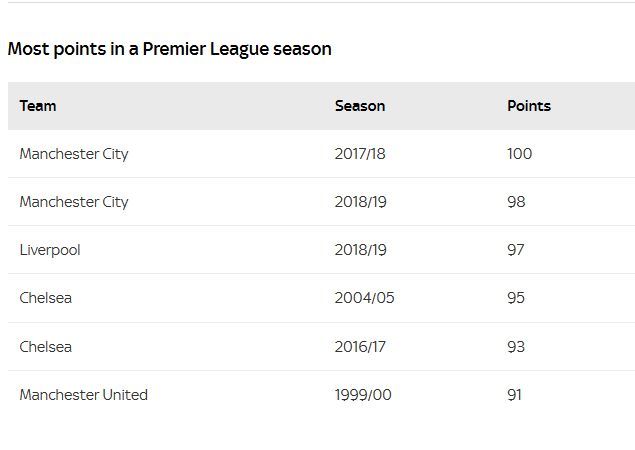Select the Liverpool team cell

click(50, 250)
